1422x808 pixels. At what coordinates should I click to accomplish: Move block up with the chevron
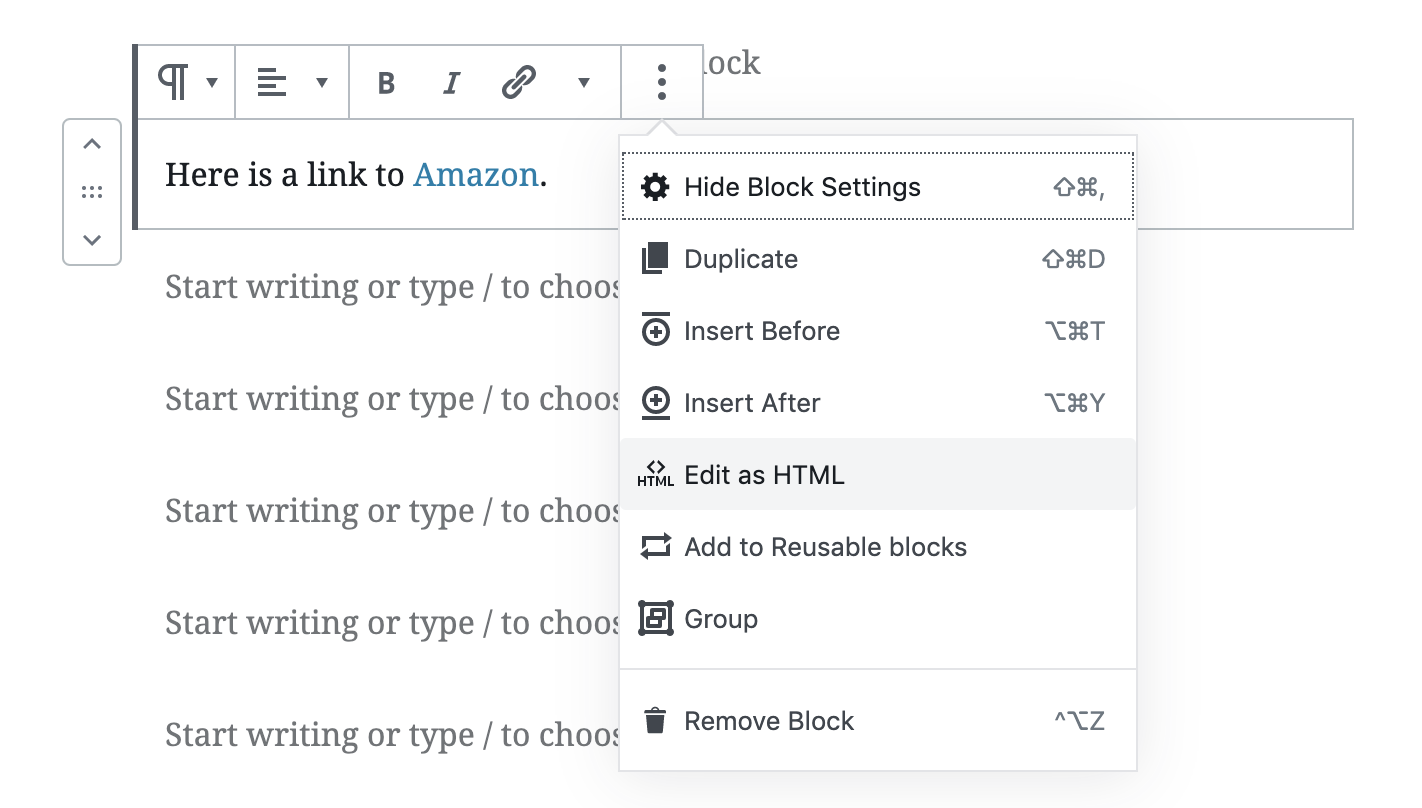(92, 144)
